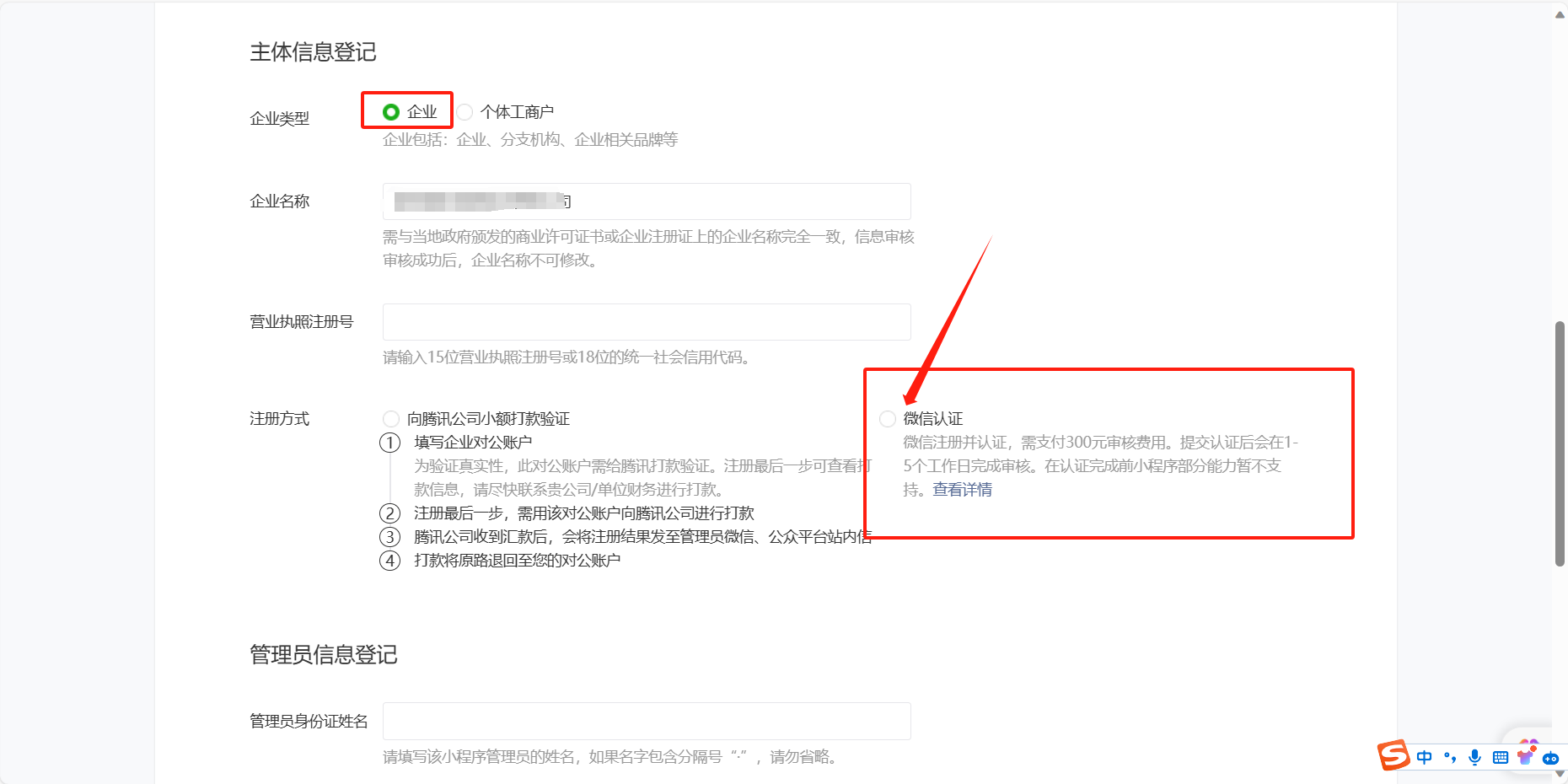Open the 查看详情 link
Viewport: 1568px width, 784px height.
(x=962, y=490)
